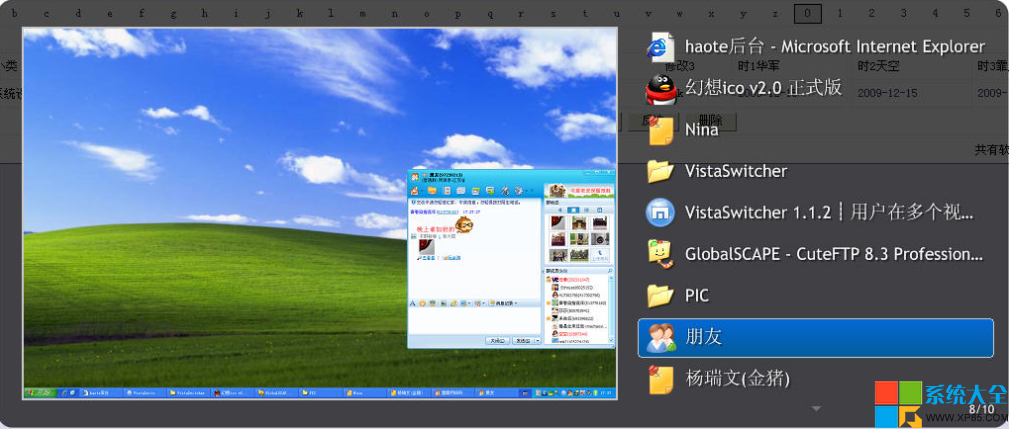The width and height of the screenshot is (1011, 430).
Task: Click the two-people icon beside 朋友
Action: pos(660,337)
